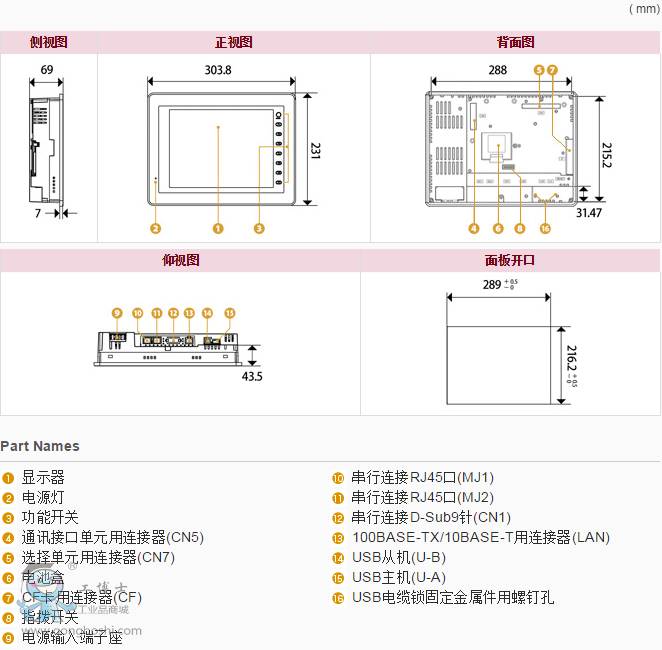Screen dimensions: 662x650
Task: Select callout marker 15 above bottom view
Action: coord(229,313)
